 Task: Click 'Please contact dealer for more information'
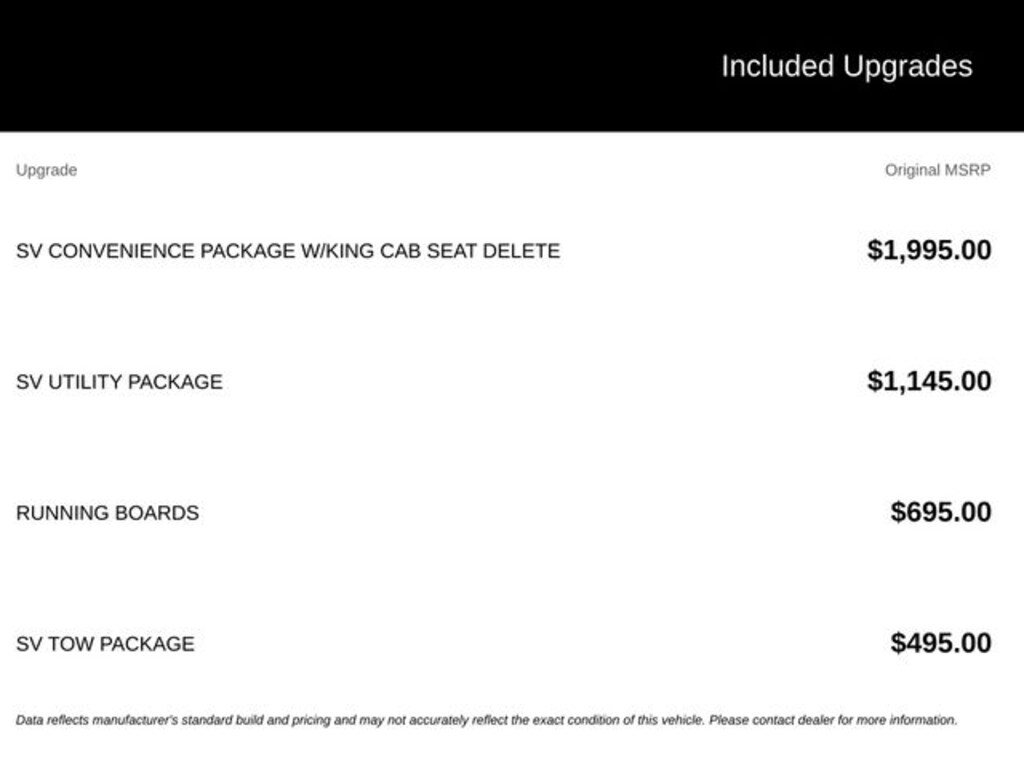click(x=833, y=720)
